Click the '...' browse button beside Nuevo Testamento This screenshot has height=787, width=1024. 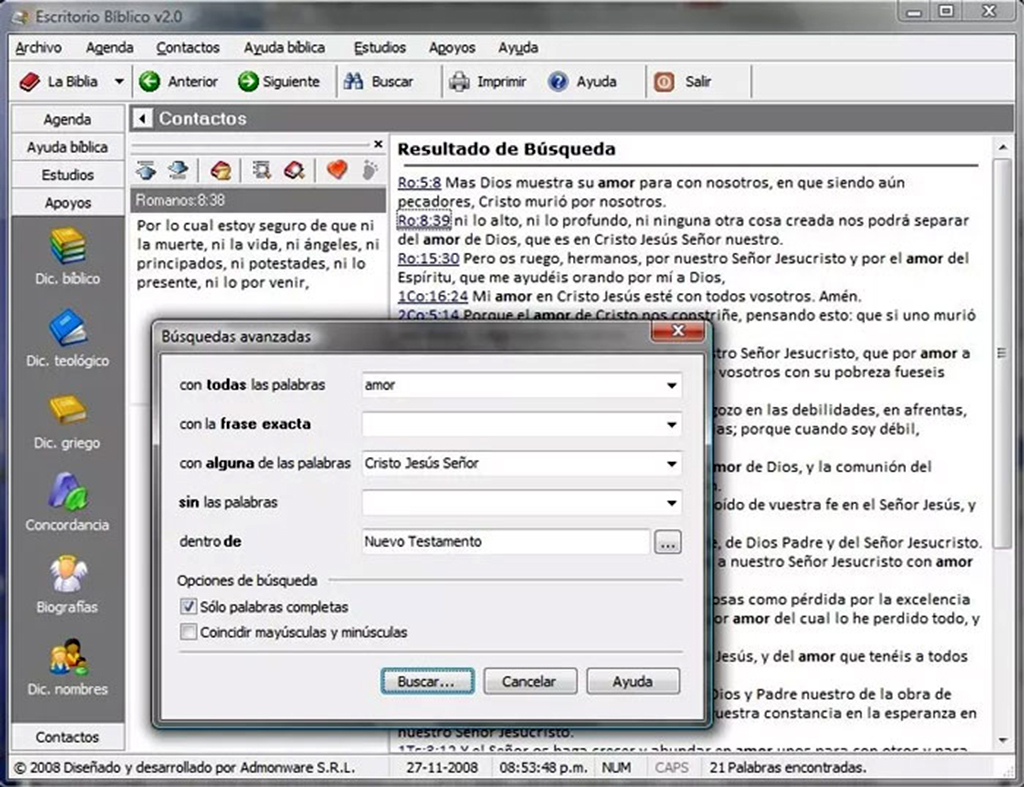tap(667, 542)
